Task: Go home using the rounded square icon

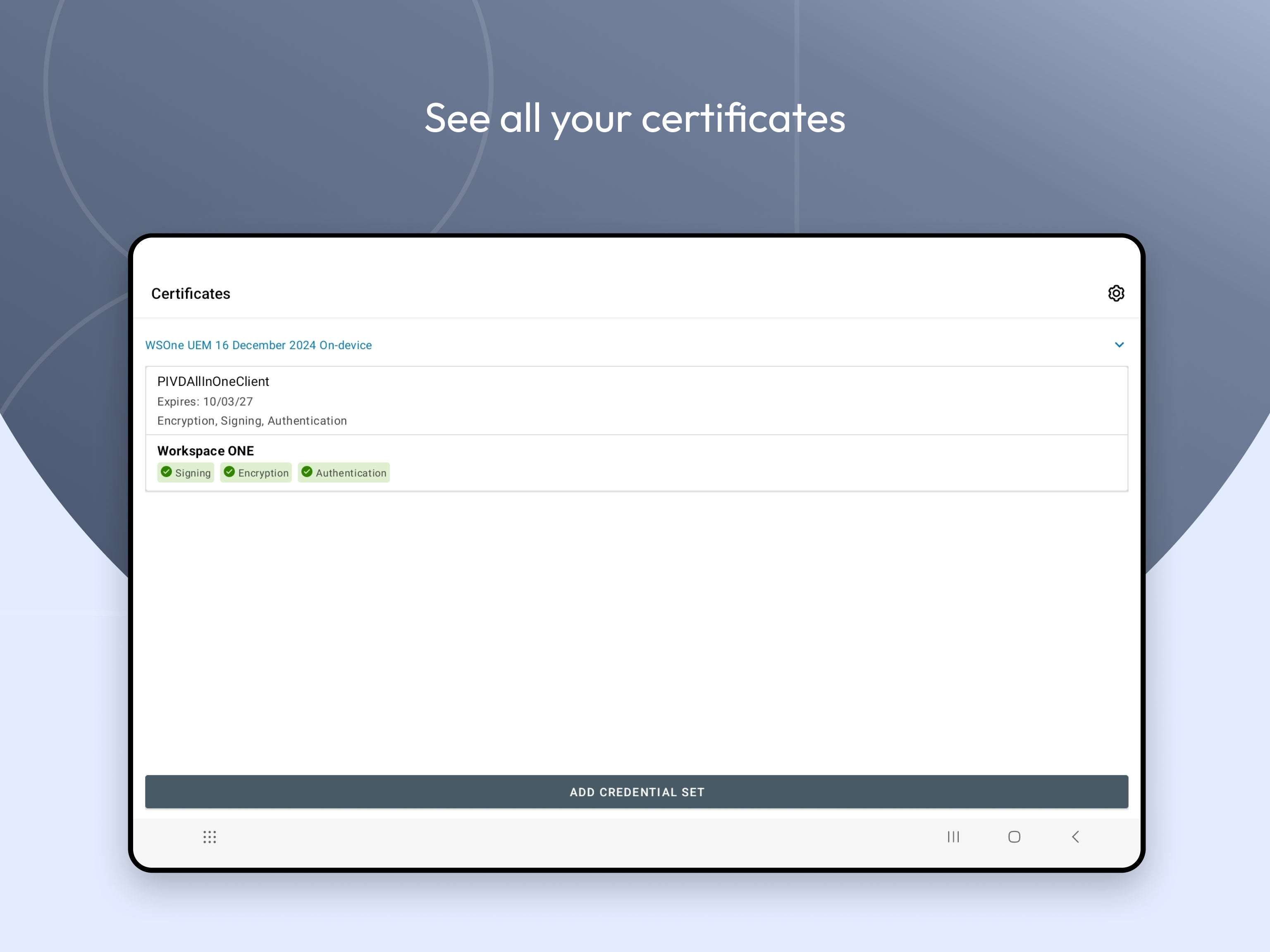Action: point(1014,837)
